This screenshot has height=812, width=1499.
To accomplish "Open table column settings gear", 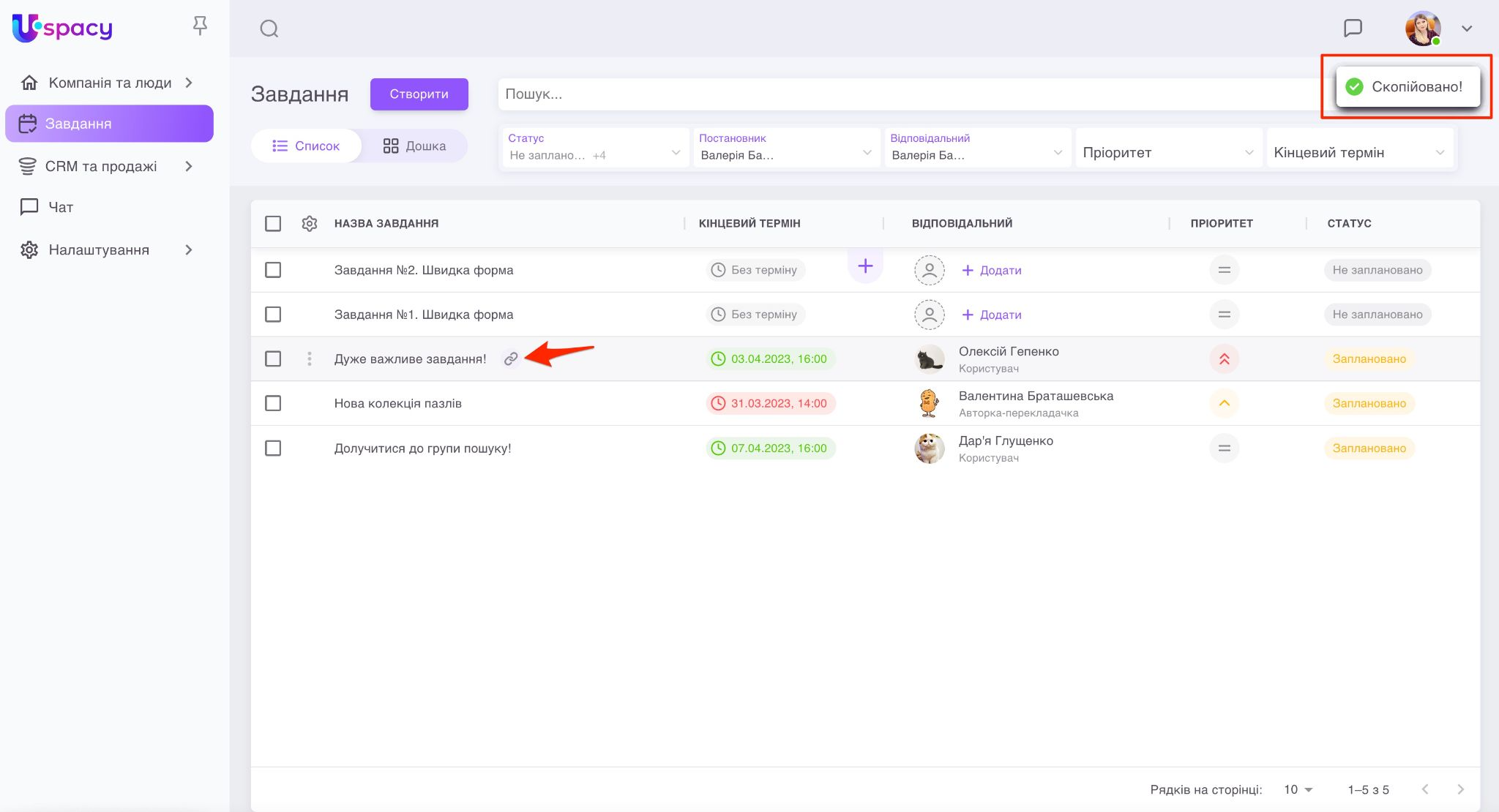I will point(310,223).
